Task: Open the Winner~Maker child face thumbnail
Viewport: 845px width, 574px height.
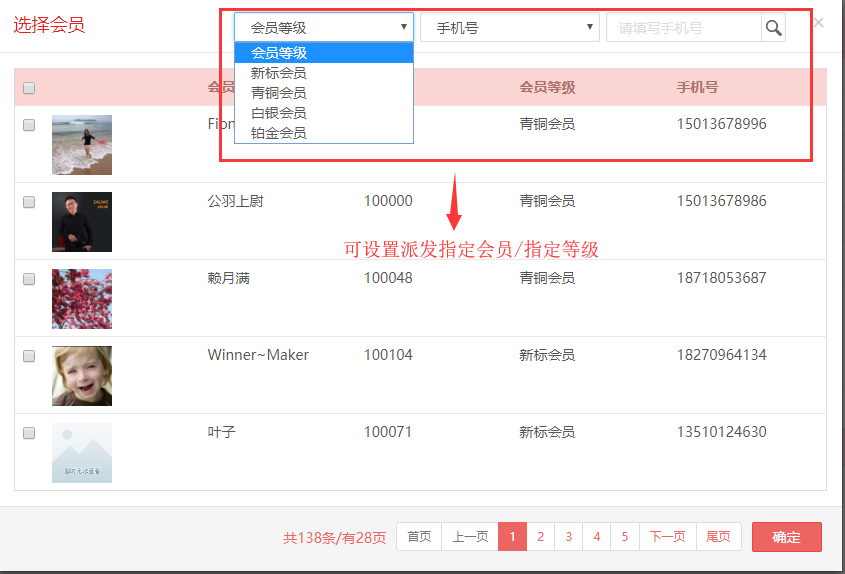Action: (x=82, y=376)
